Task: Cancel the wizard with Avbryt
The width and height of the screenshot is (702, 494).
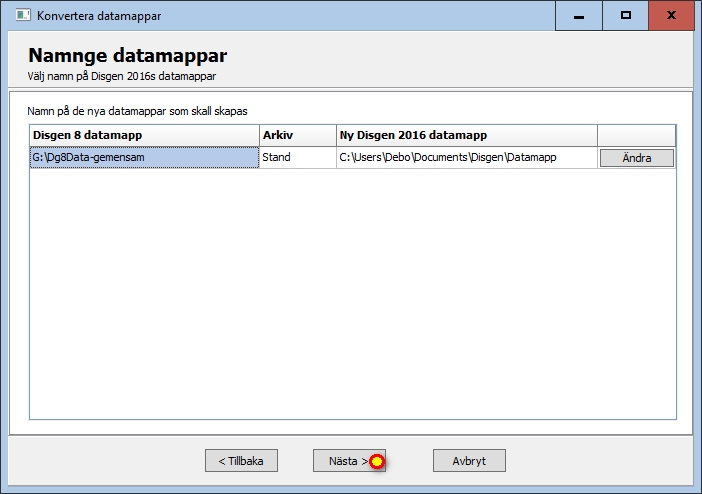Action: click(x=469, y=460)
